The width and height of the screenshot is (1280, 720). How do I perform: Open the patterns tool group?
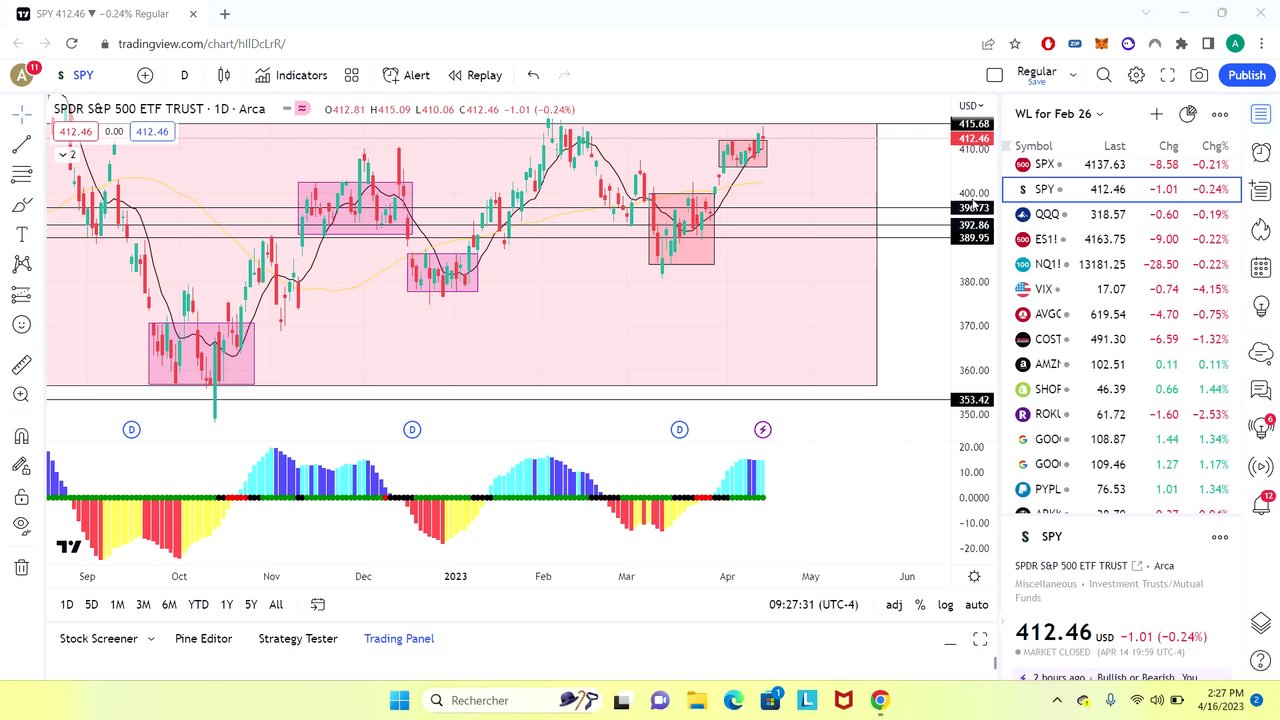pos(21,265)
